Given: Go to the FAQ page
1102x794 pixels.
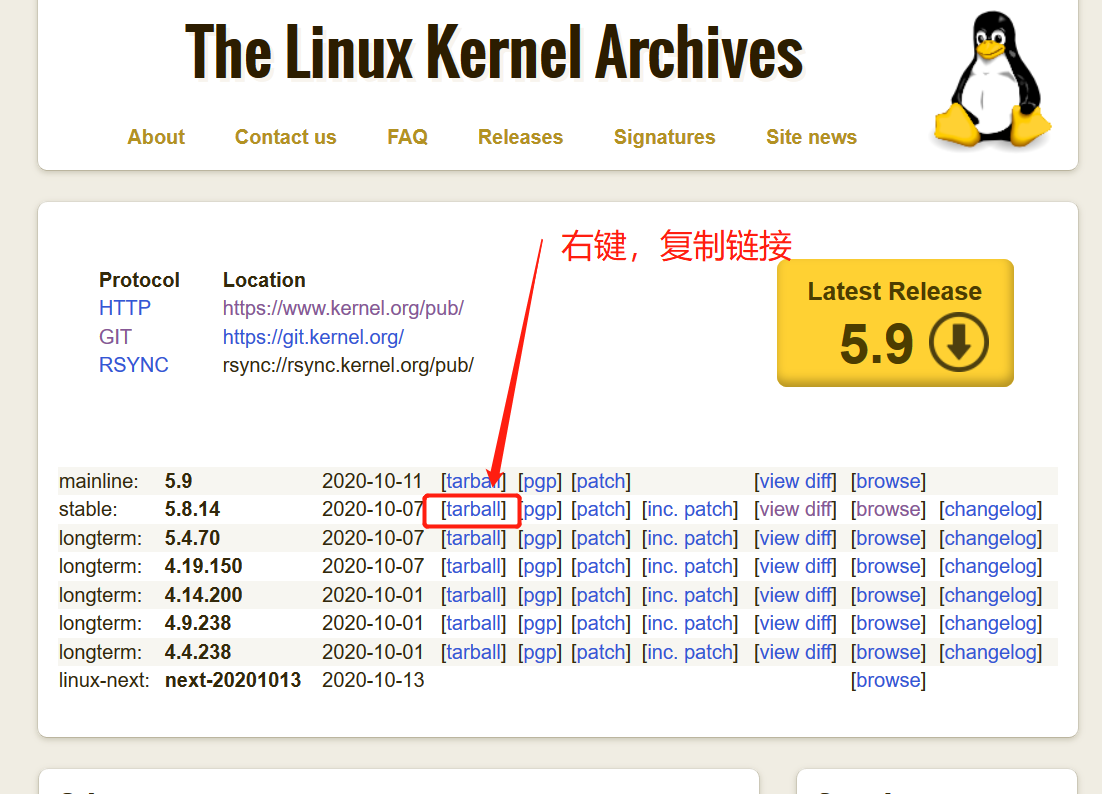Looking at the screenshot, I should click(x=408, y=137).
